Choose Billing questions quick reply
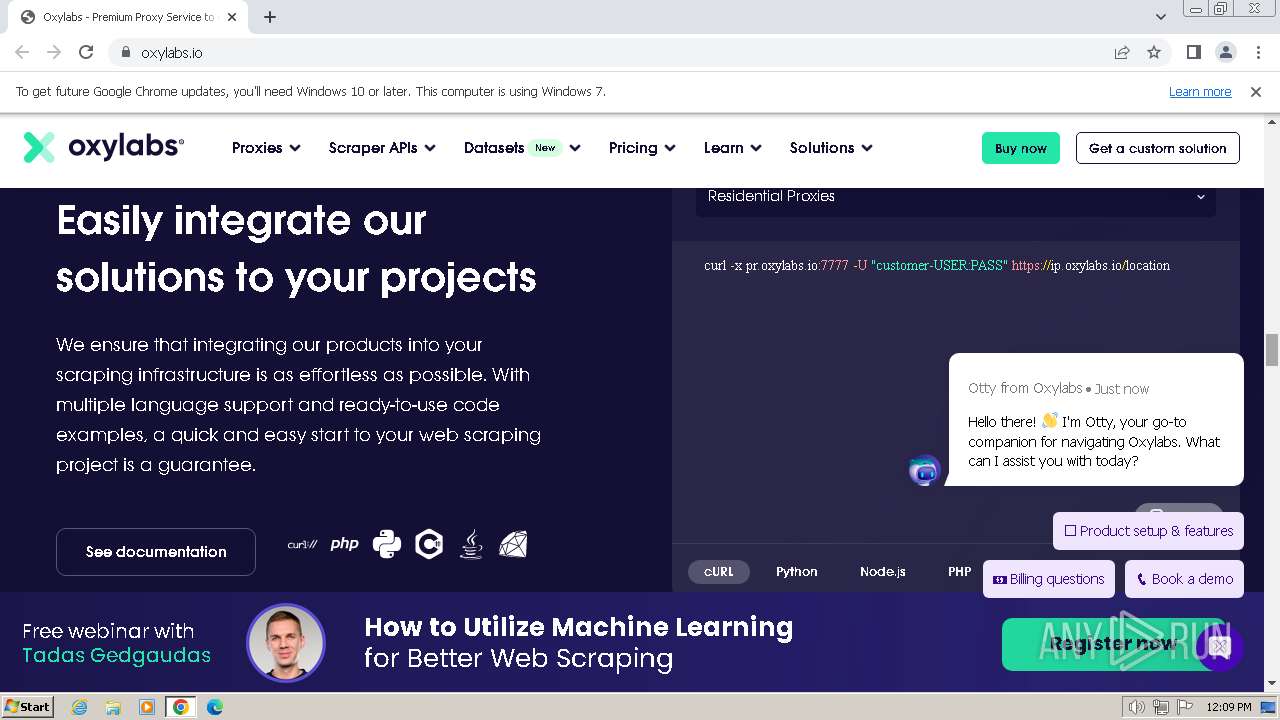Screen dimensions: 1280x720 coord(1049,579)
